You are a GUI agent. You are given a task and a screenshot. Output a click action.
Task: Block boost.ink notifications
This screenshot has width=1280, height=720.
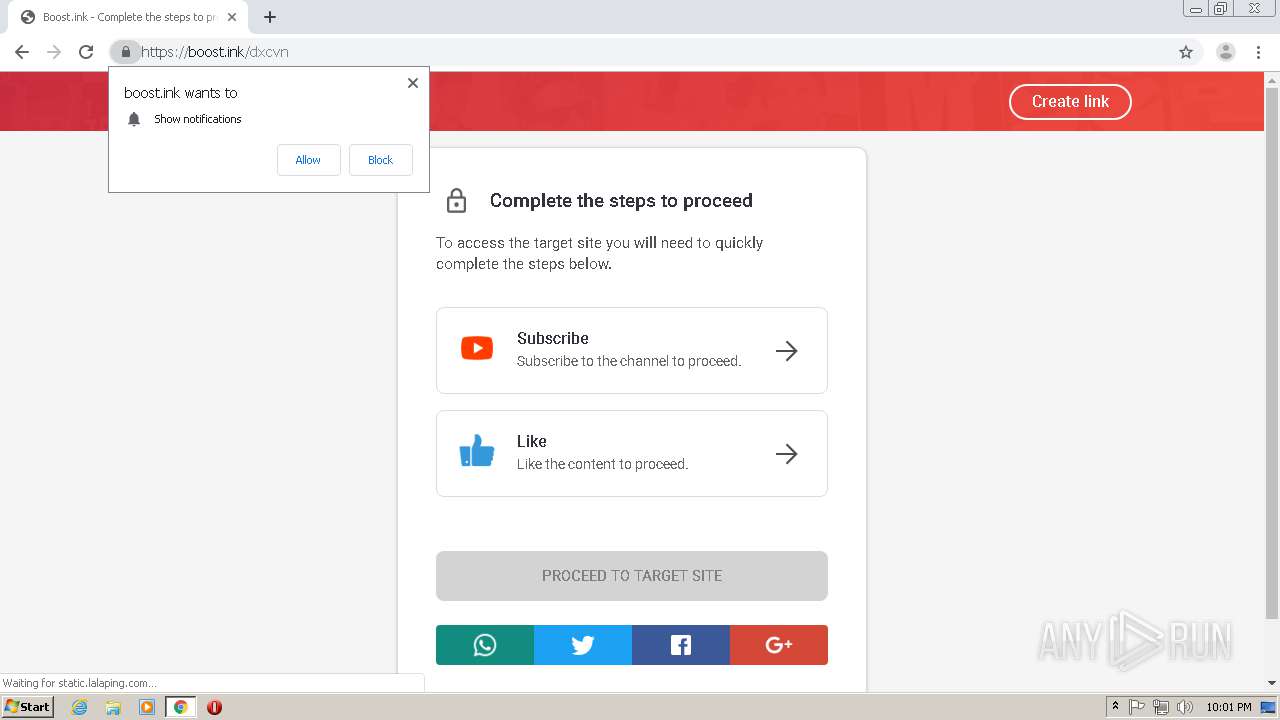coord(380,160)
